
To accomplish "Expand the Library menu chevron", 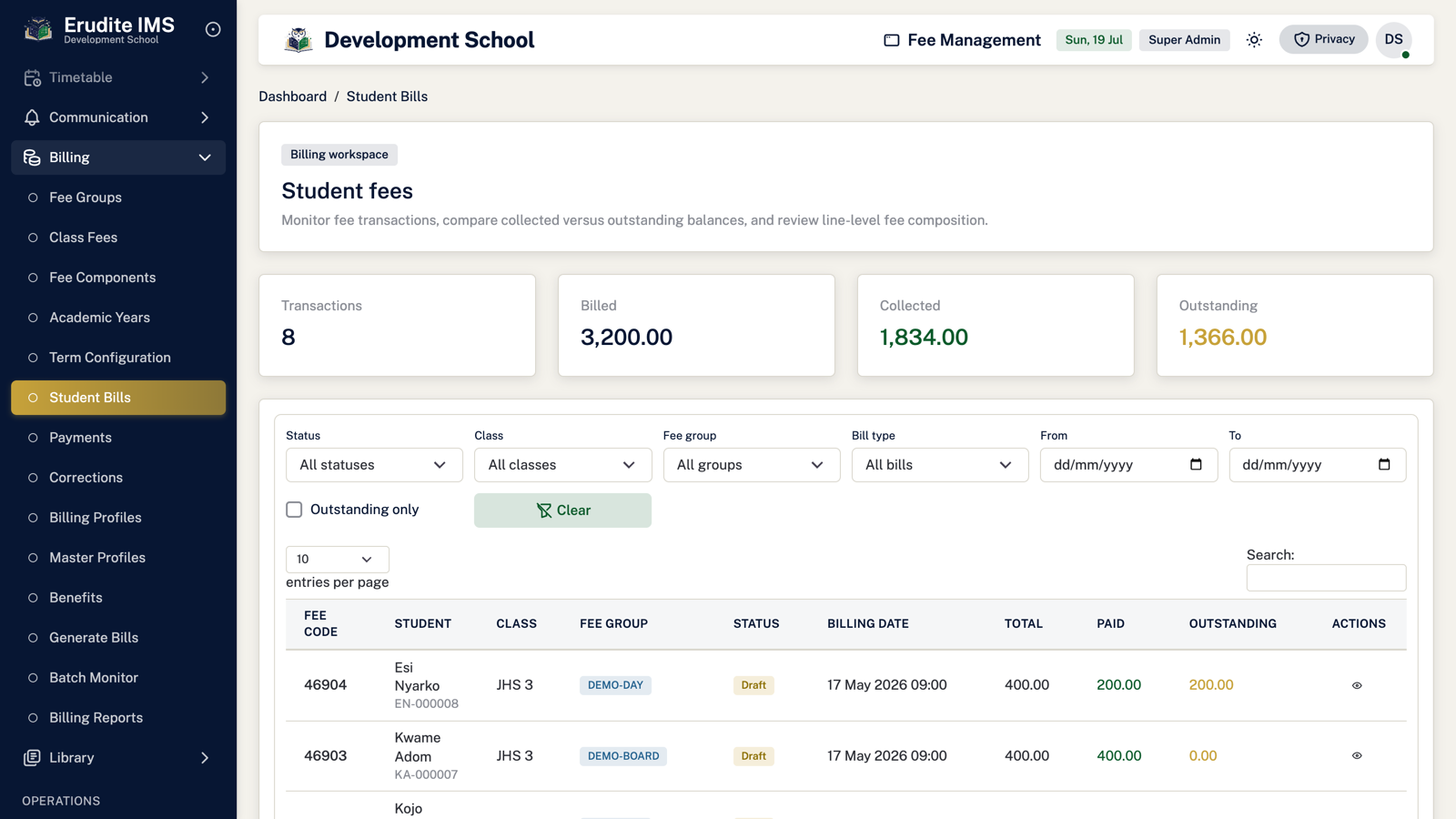I will 205,757.
